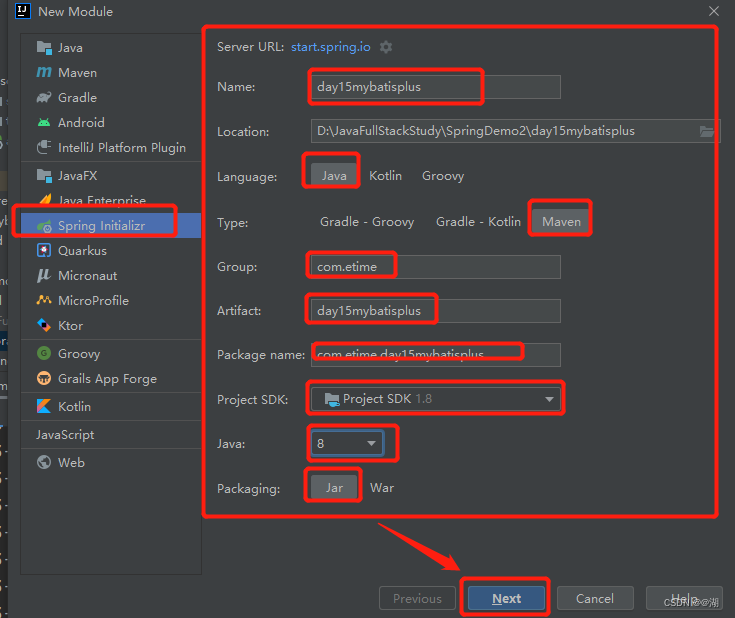Viewport: 735px width, 618px height.
Task: Select Micronaut module type
Action: pos(111,276)
